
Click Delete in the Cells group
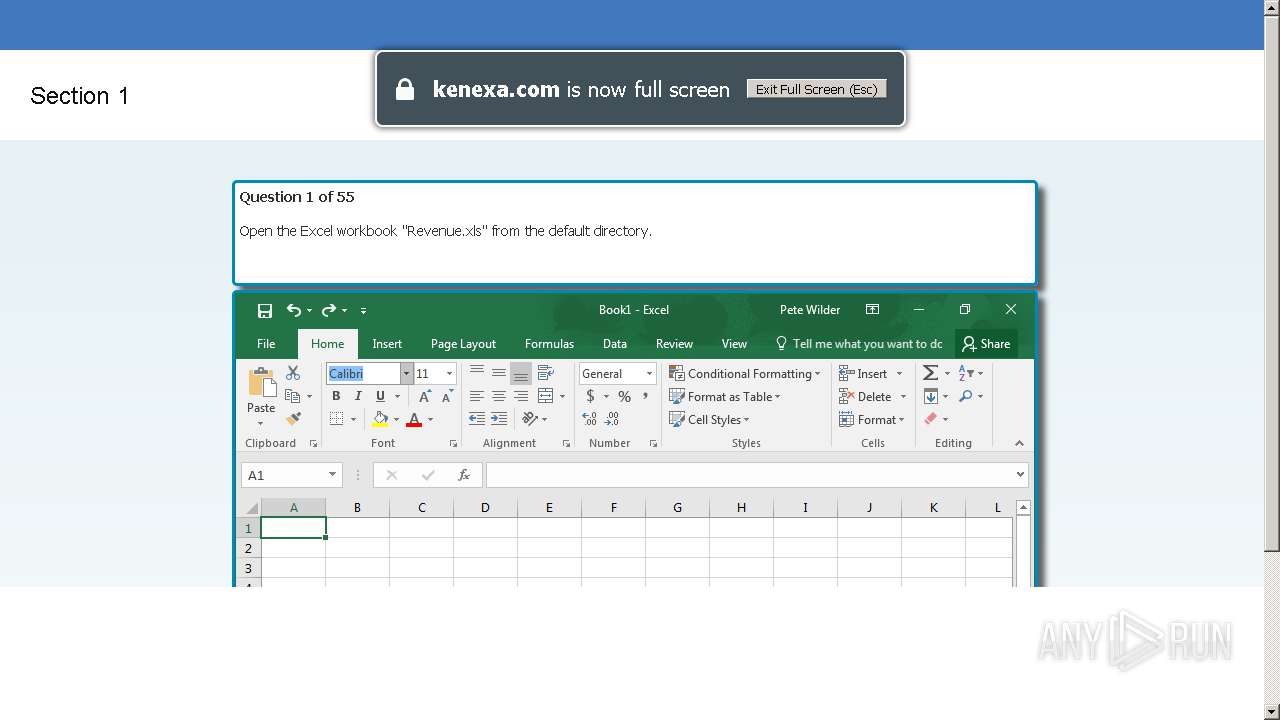tap(865, 396)
